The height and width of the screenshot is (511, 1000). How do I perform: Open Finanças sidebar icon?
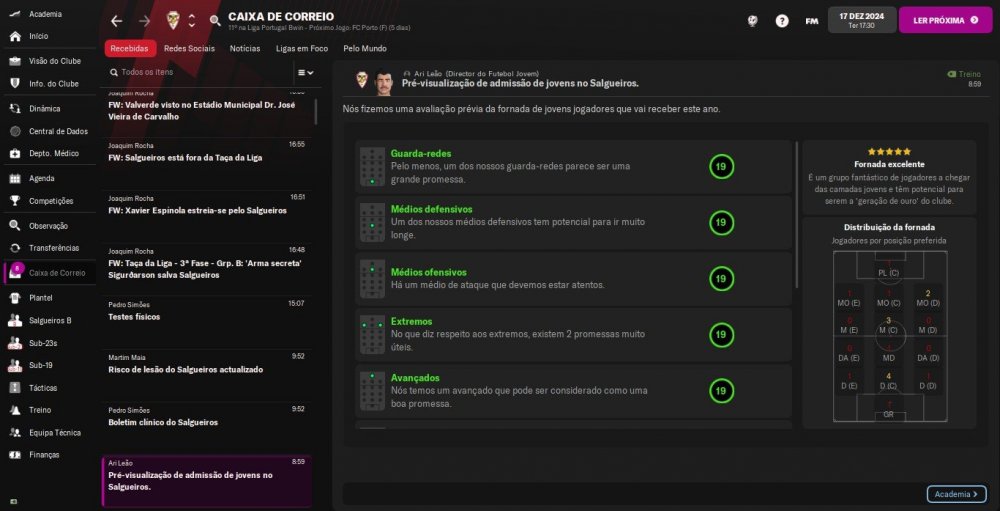[16, 455]
